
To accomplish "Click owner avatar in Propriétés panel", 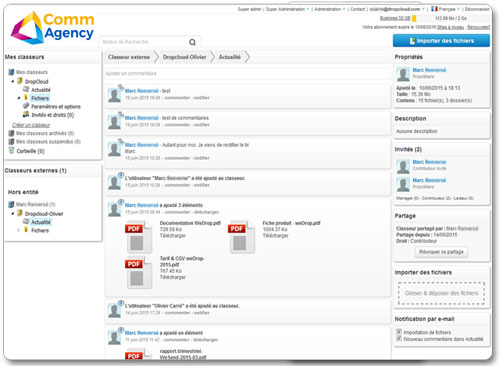I will point(403,74).
